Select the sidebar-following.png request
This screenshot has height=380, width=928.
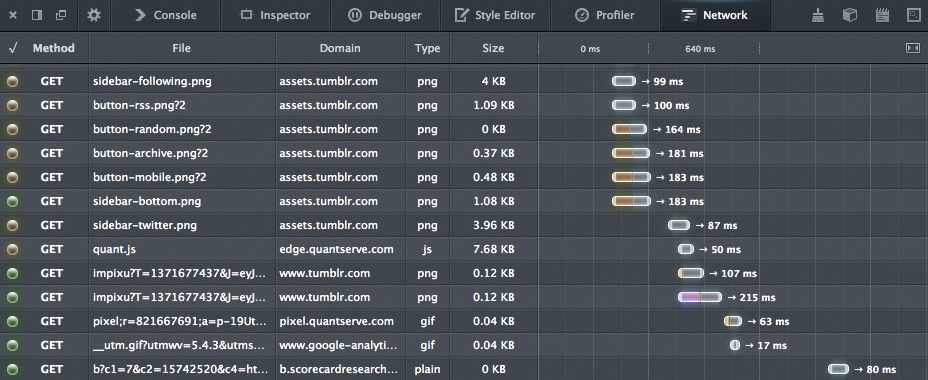point(464,81)
